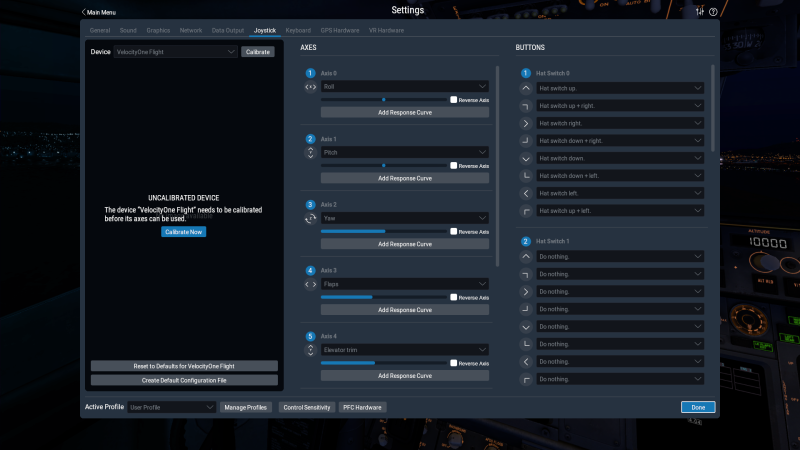800x450 pixels.
Task: Click the Axis 2 Yaw position bar
Action: click(384, 232)
